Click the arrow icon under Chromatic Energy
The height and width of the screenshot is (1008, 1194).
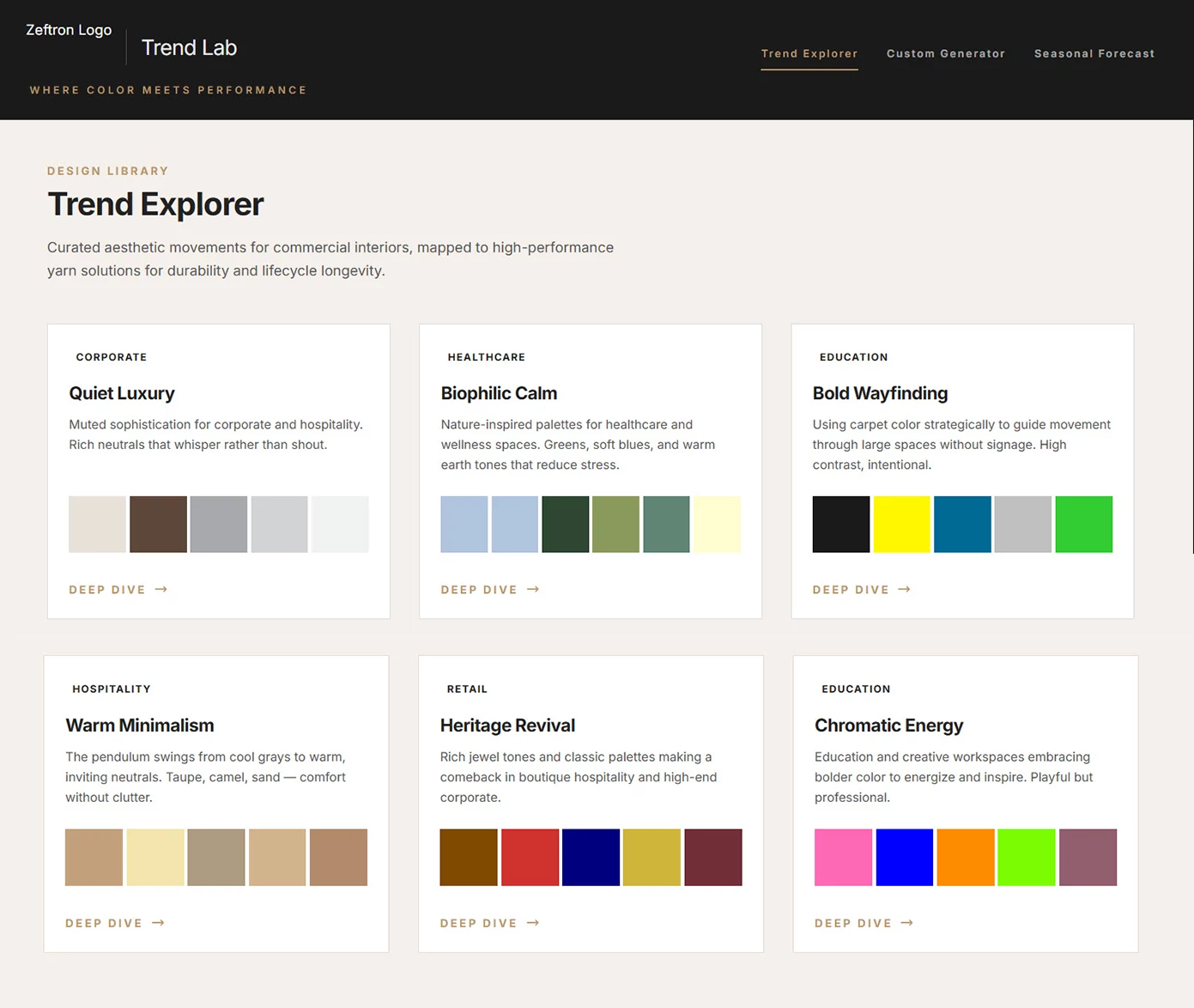pos(907,923)
